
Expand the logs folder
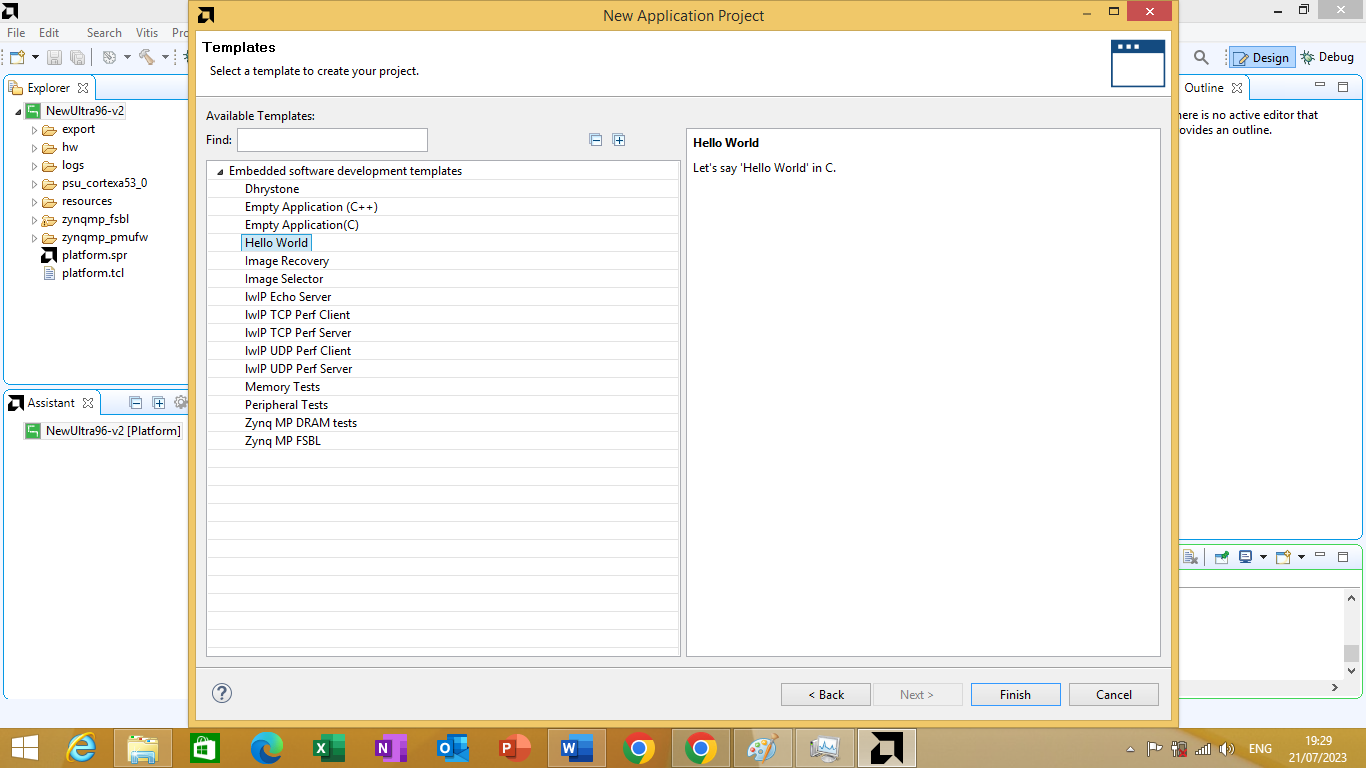tap(34, 166)
